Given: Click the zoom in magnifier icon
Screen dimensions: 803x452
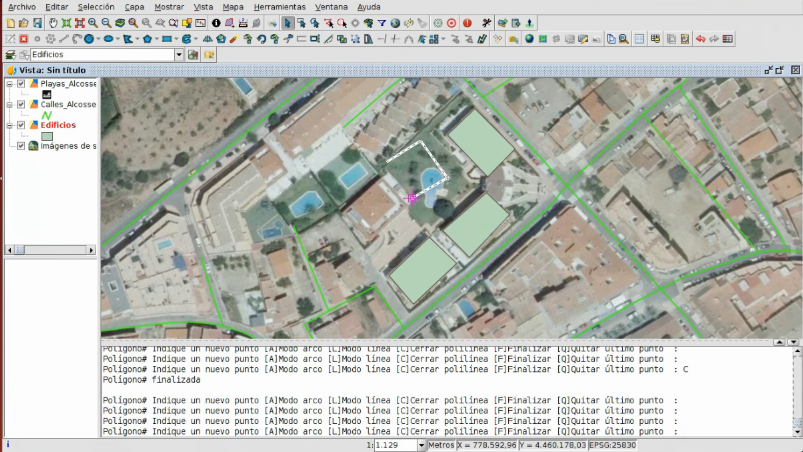Looking at the screenshot, I should pos(92,22).
